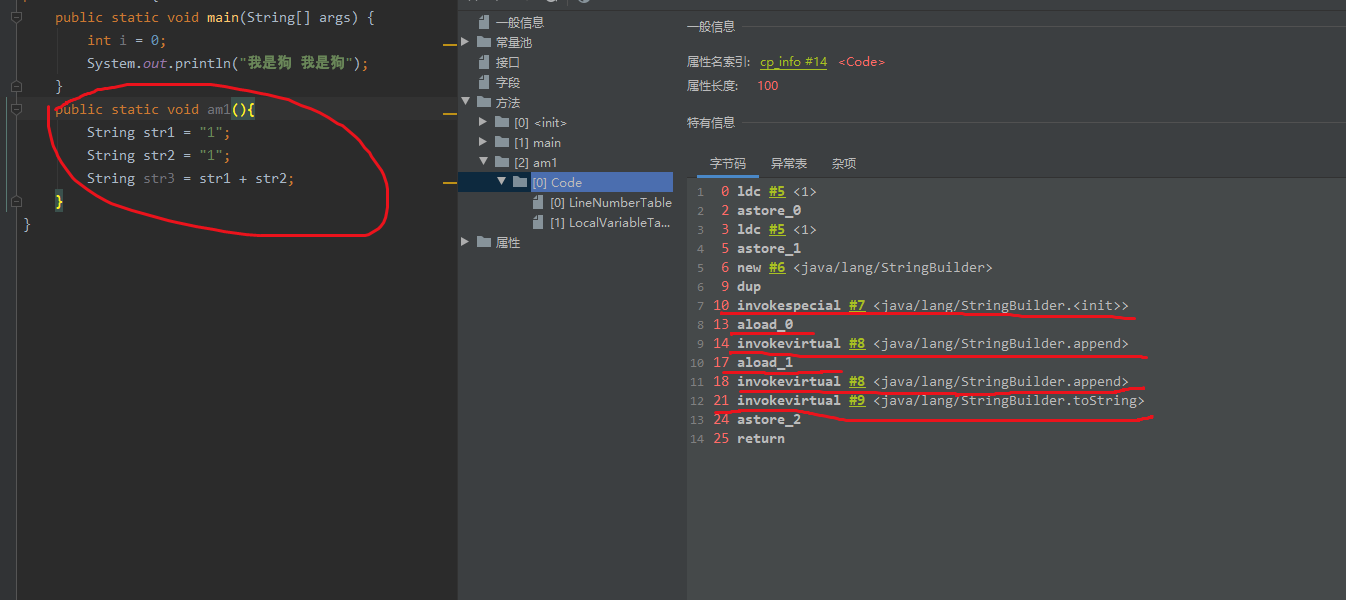
Task: Follow the #9 link of the toString call
Action: coord(857,400)
